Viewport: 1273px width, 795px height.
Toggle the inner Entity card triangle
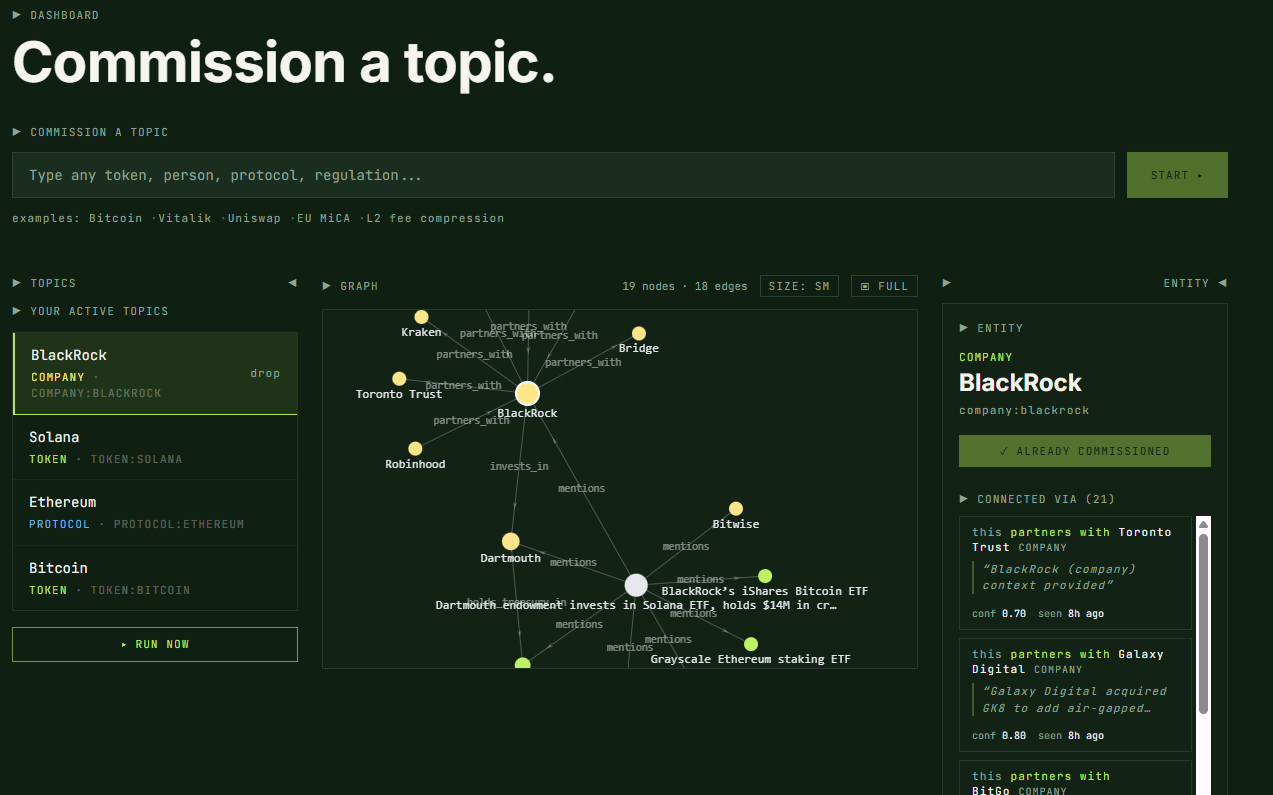click(964, 328)
